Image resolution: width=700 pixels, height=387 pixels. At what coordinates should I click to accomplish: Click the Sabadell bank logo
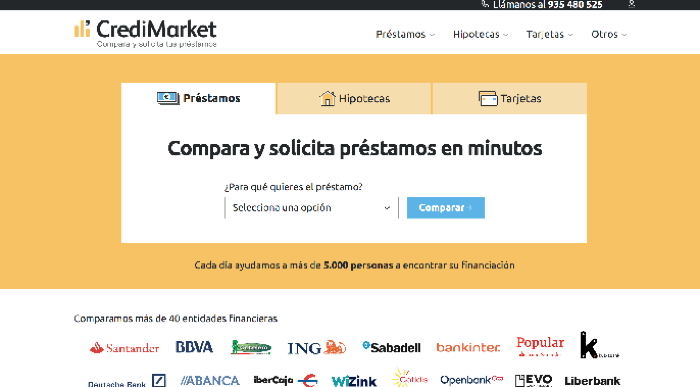tap(392, 347)
